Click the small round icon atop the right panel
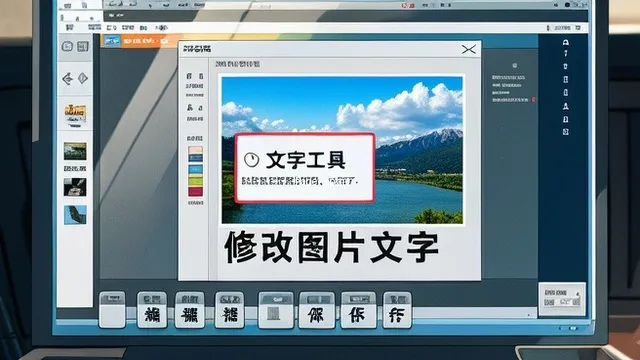The image size is (640, 360). click(x=515, y=65)
